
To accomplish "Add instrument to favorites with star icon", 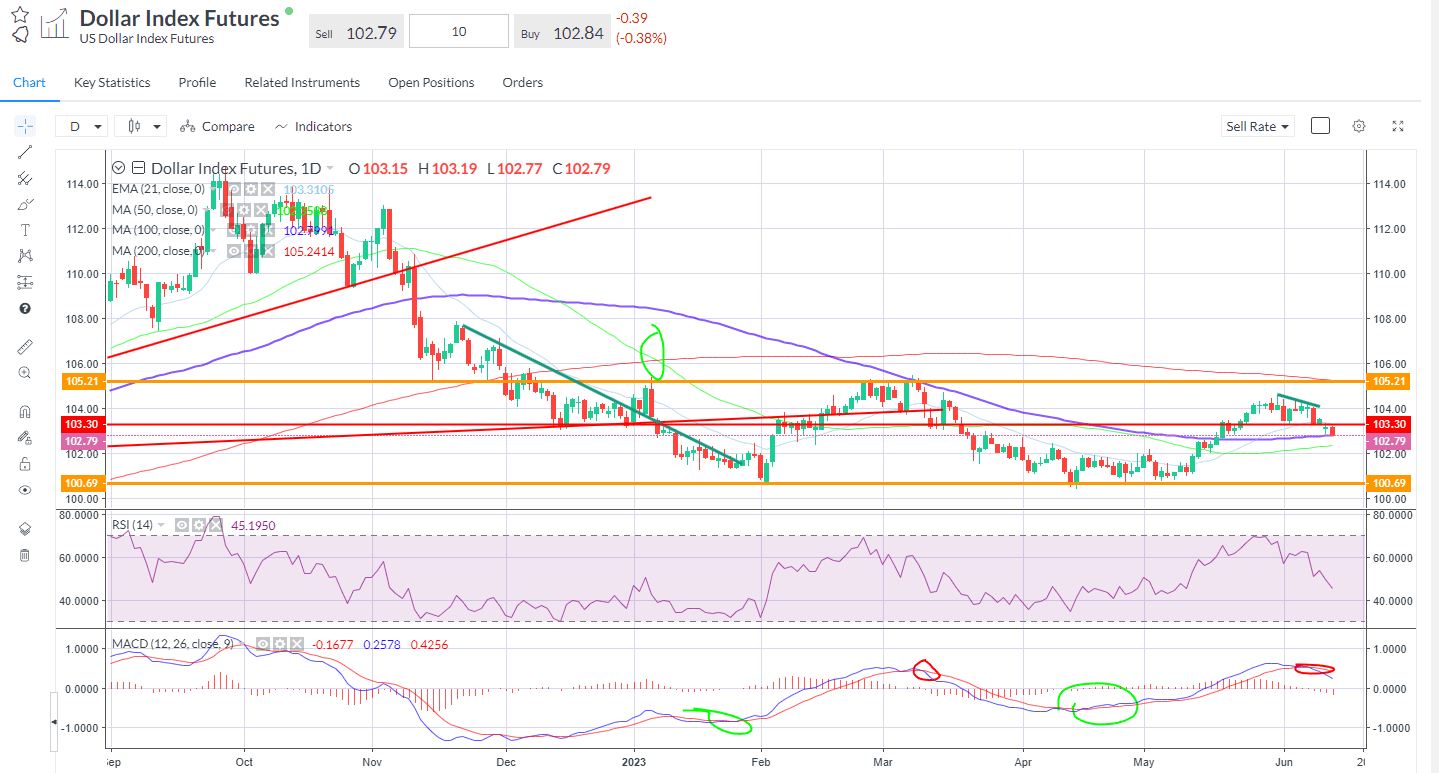I will click(x=20, y=14).
